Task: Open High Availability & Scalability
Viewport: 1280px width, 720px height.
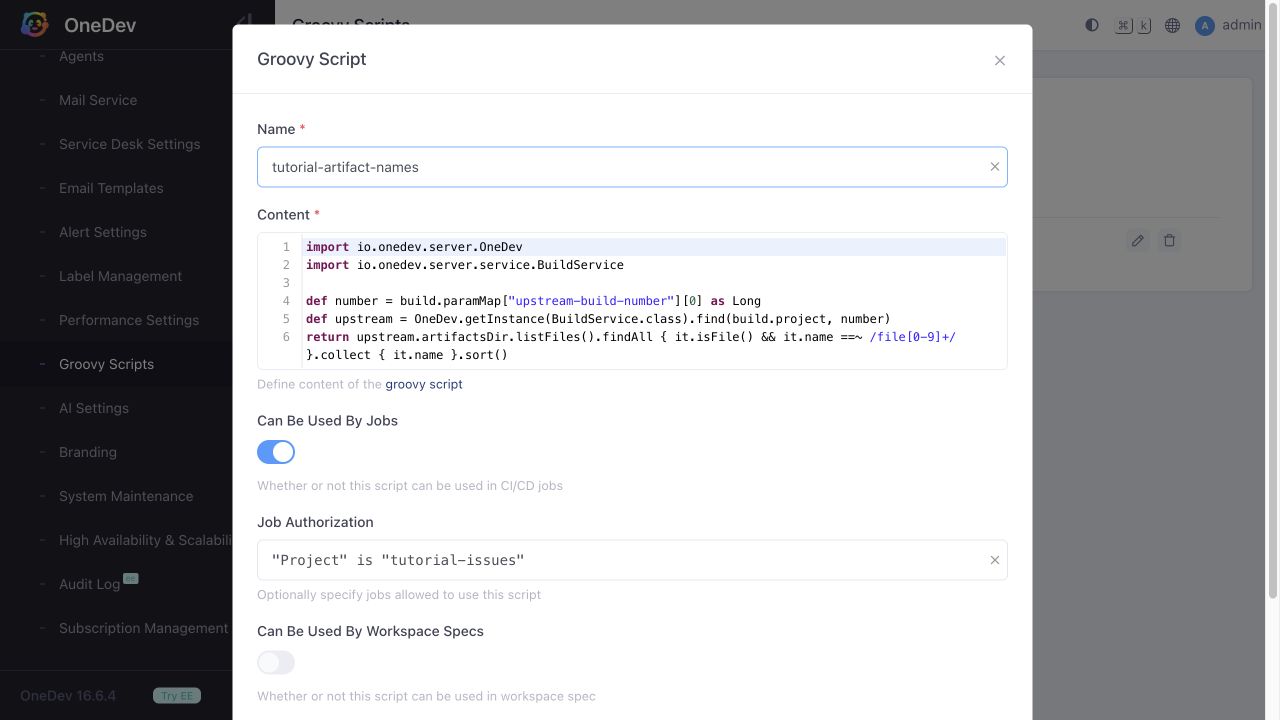Action: click(146, 540)
